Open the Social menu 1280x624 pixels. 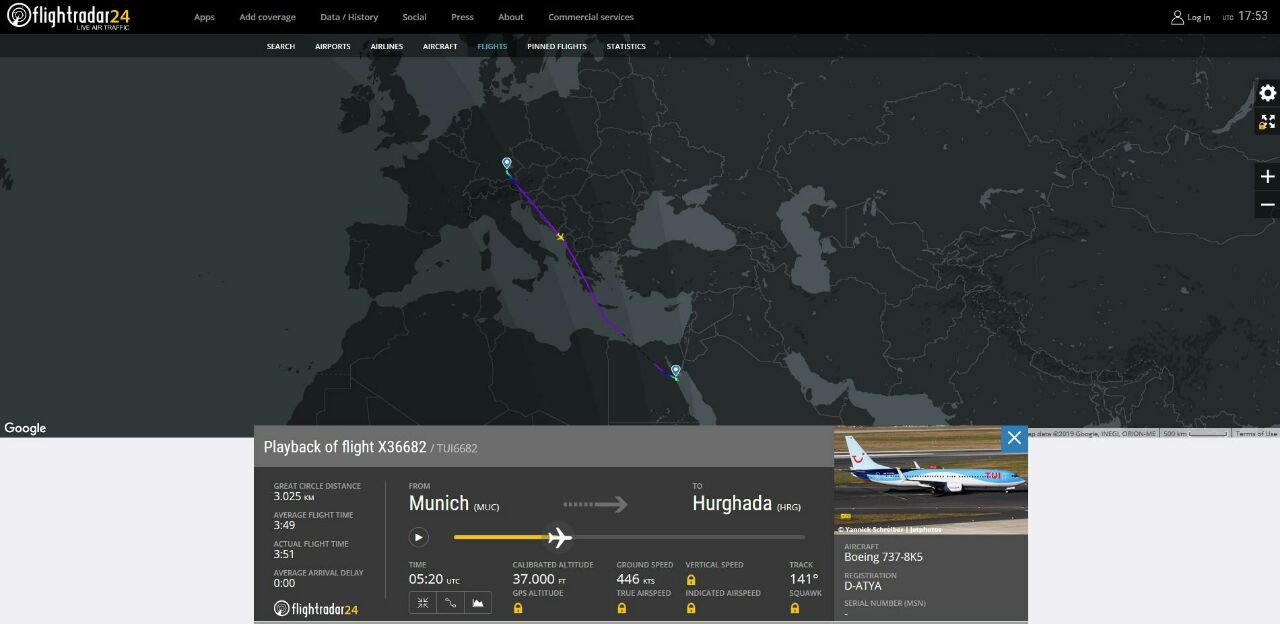click(x=414, y=17)
